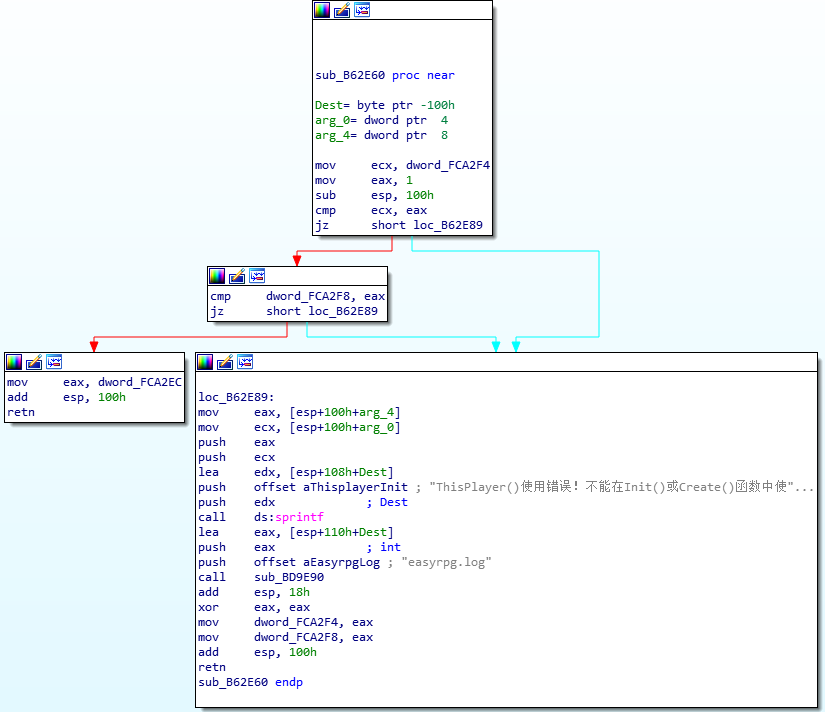This screenshot has width=825, height=712.
Task: Click loc_B62E89 target in top node's jz
Action: 448,225
